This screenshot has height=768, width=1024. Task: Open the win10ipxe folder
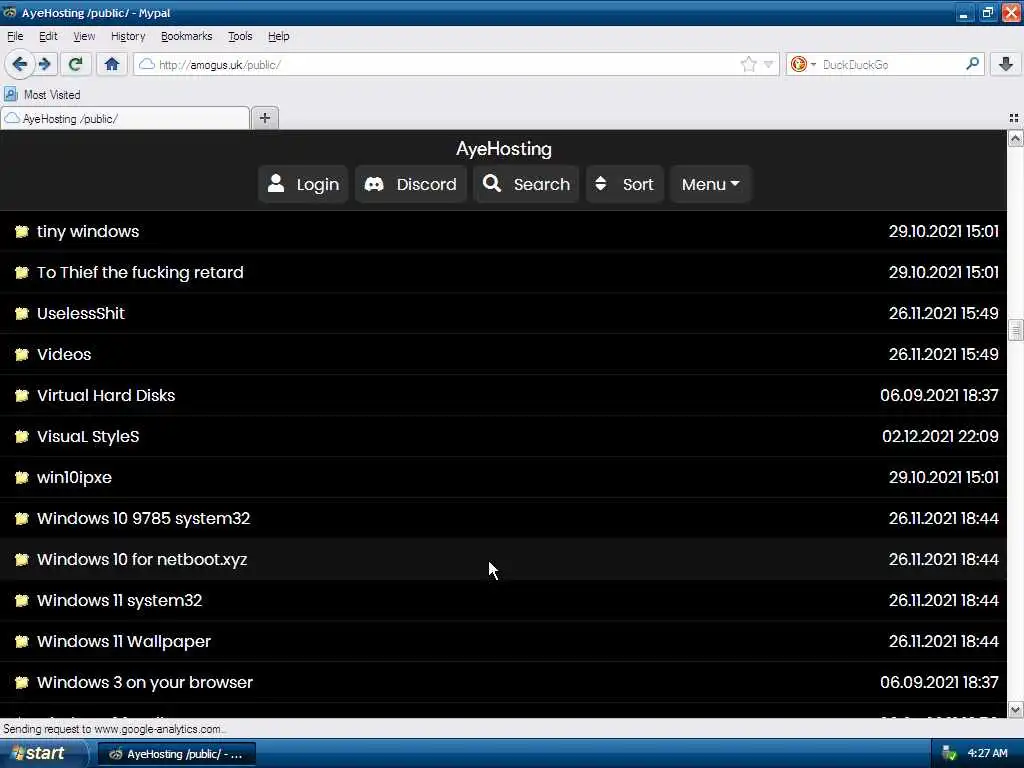(x=74, y=477)
